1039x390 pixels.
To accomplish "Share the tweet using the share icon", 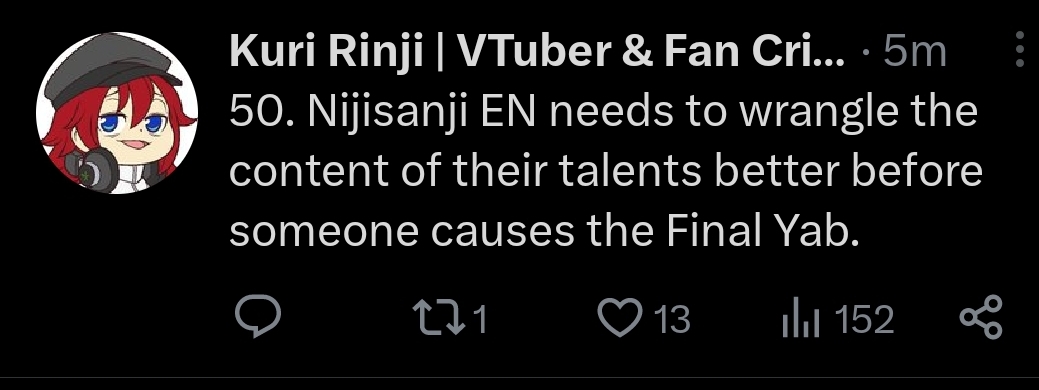I will click(x=981, y=318).
